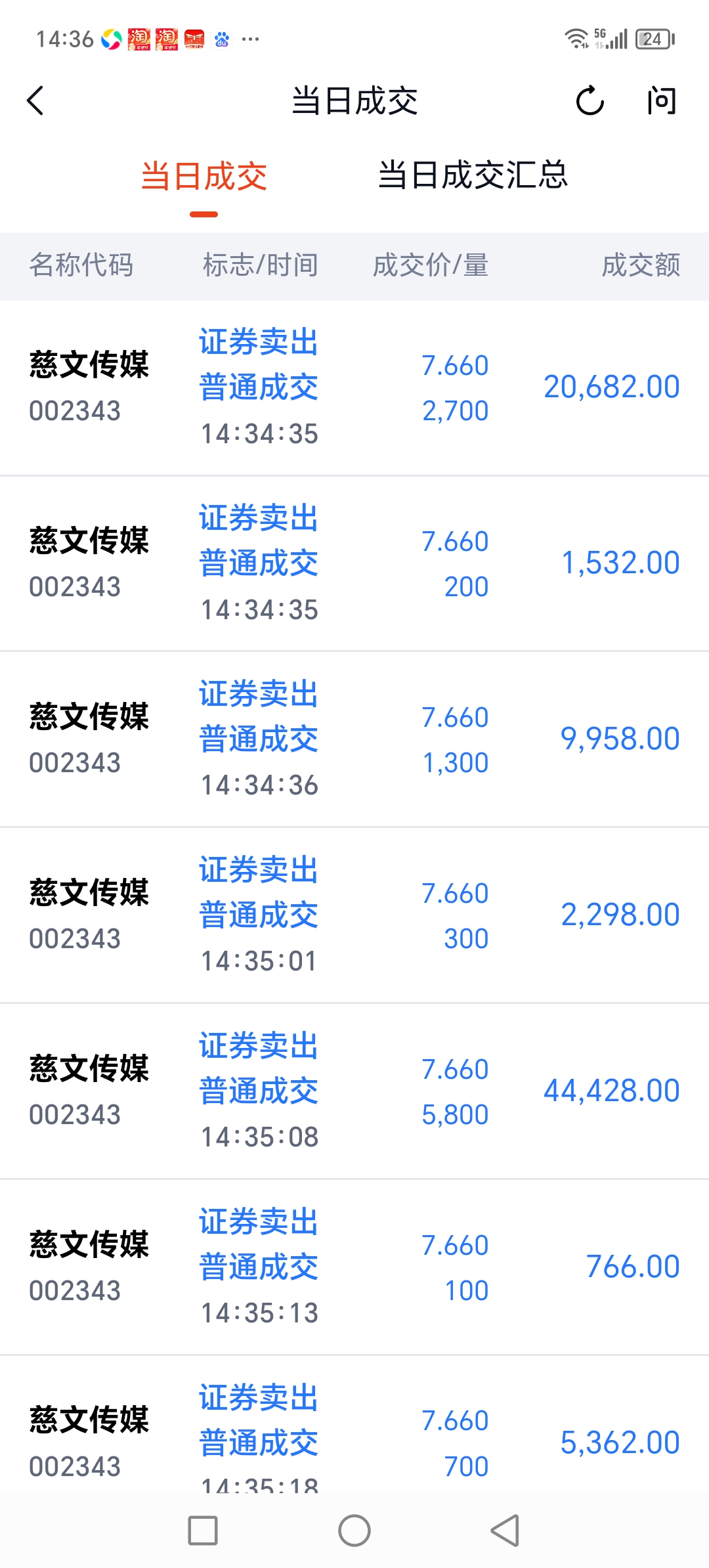The width and height of the screenshot is (709, 1568).
Task: Open the trade at 14:34:36
Action: (x=354, y=739)
